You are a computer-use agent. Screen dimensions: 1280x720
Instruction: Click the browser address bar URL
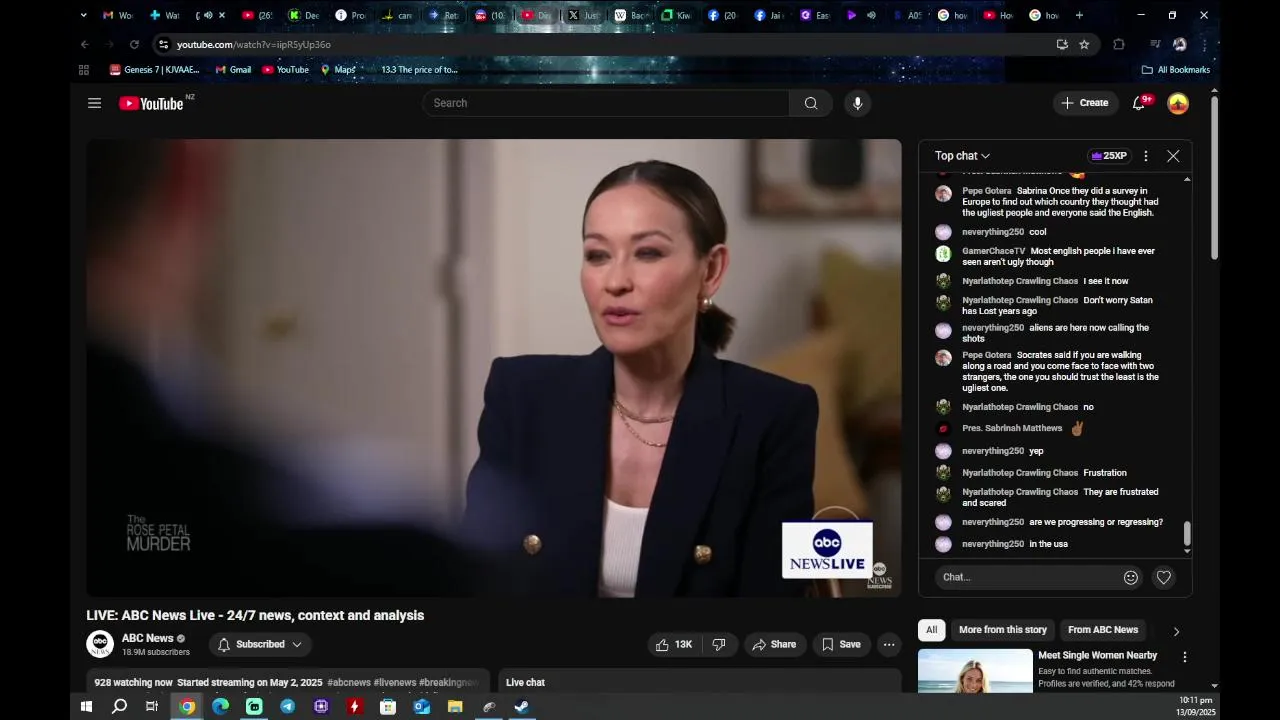tap(254, 44)
